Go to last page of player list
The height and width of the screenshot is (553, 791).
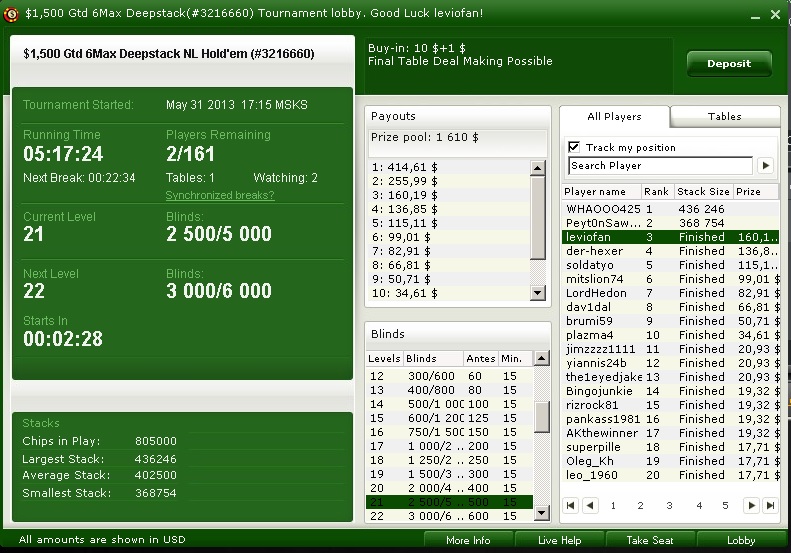tap(770, 505)
